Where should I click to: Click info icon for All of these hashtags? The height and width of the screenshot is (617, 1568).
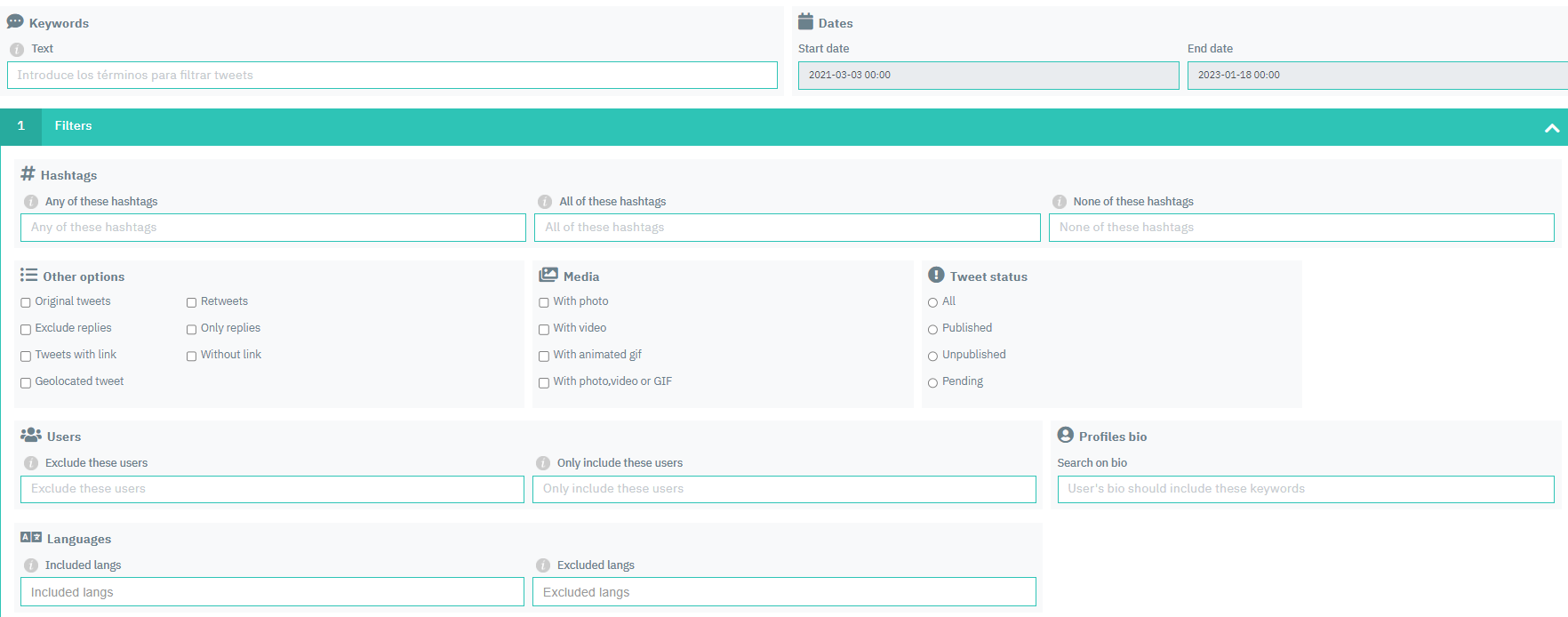tap(545, 202)
